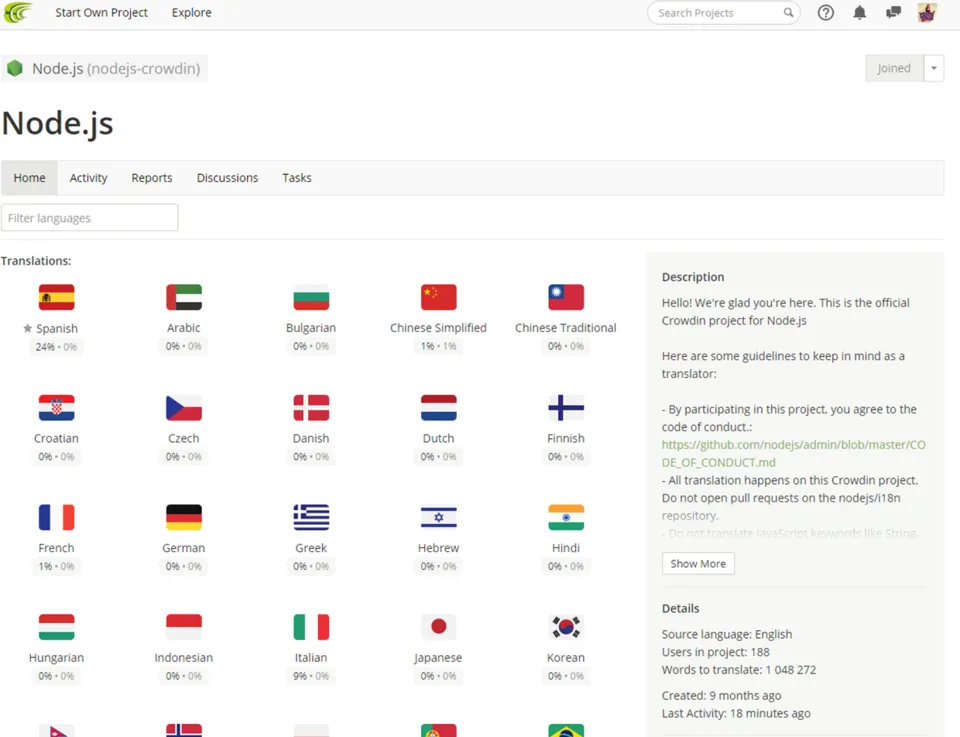This screenshot has width=960, height=737.
Task: Select the Danish flag icon
Action: tap(311, 408)
